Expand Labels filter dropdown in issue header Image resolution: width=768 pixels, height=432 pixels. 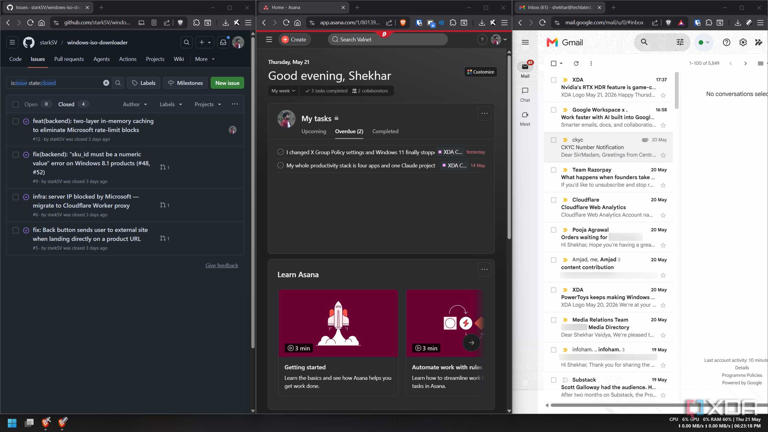170,104
